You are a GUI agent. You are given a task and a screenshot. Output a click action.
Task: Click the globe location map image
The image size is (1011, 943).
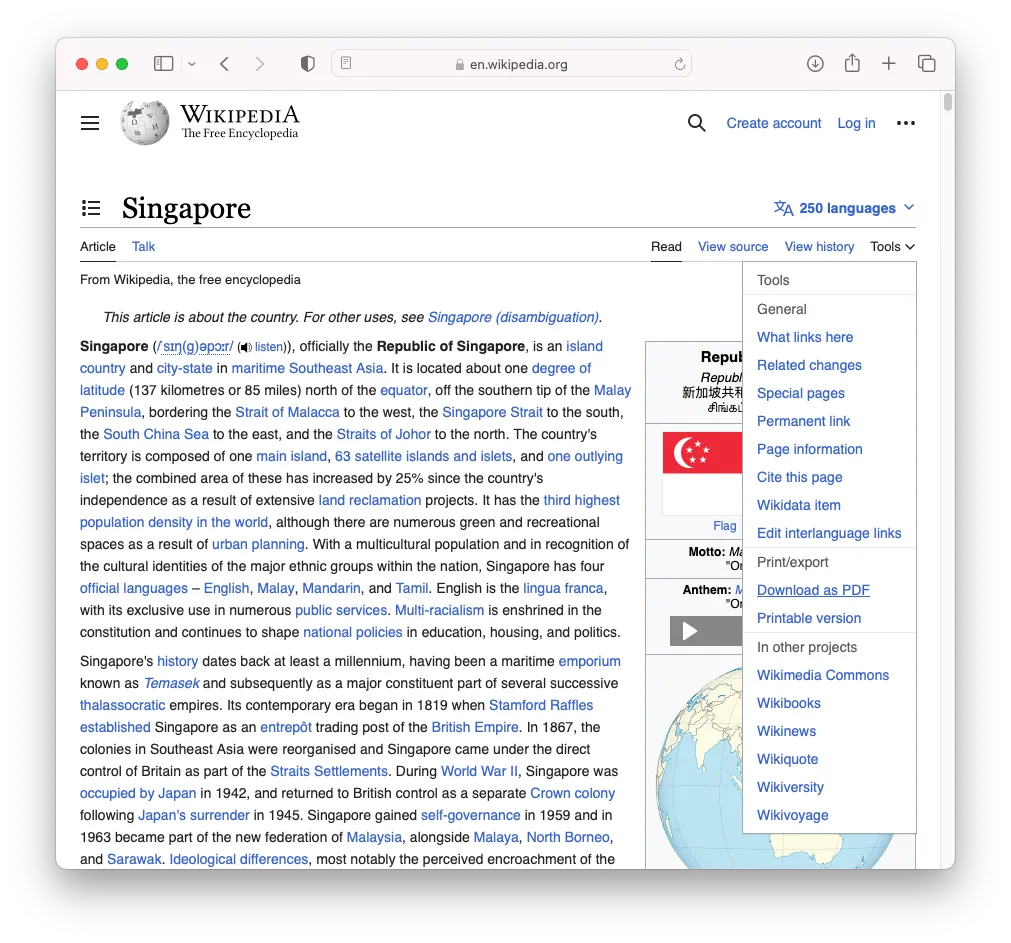(700, 767)
